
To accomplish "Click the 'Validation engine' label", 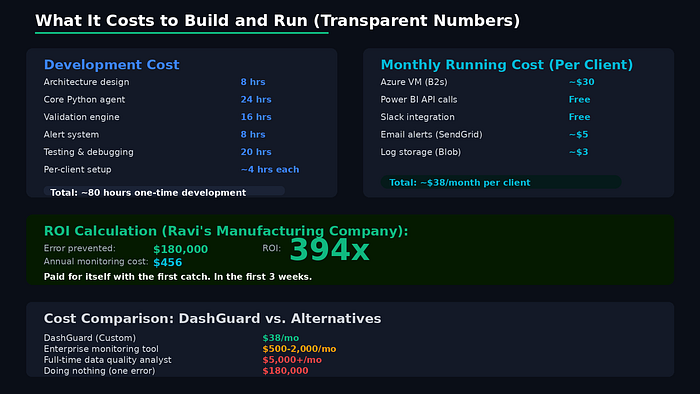I will 81,117.
